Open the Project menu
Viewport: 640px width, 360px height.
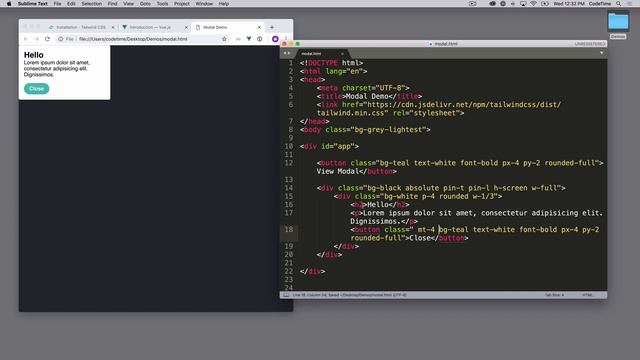click(182, 4)
